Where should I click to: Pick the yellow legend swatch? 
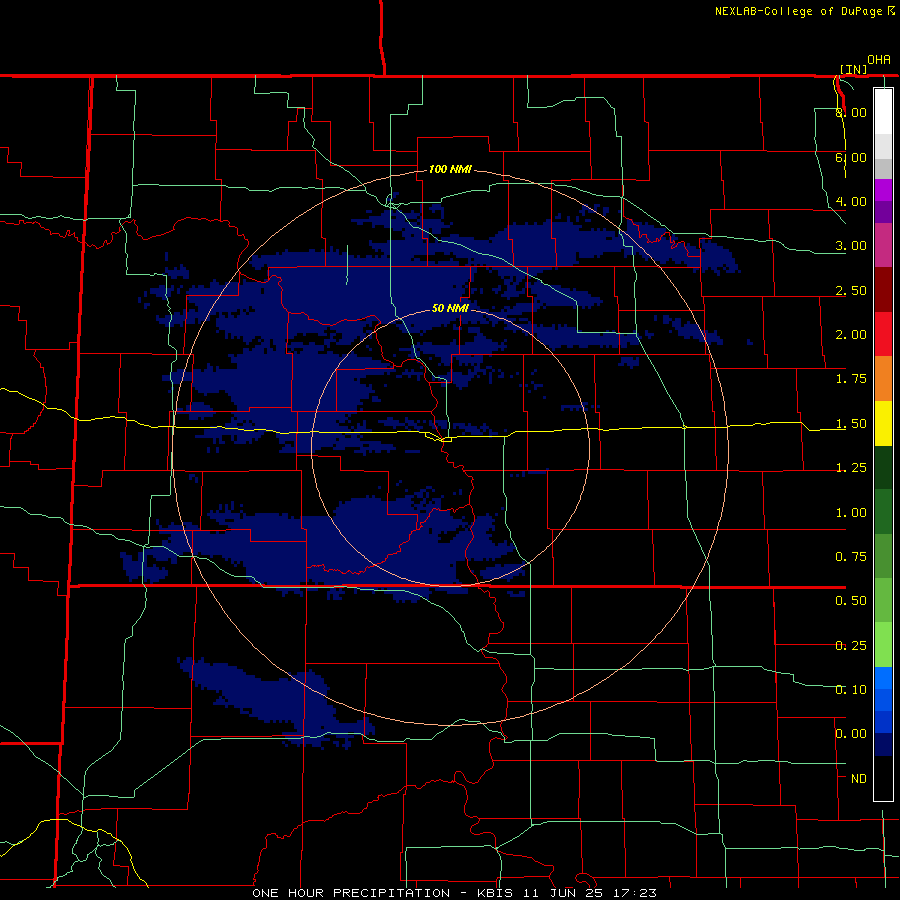point(883,423)
